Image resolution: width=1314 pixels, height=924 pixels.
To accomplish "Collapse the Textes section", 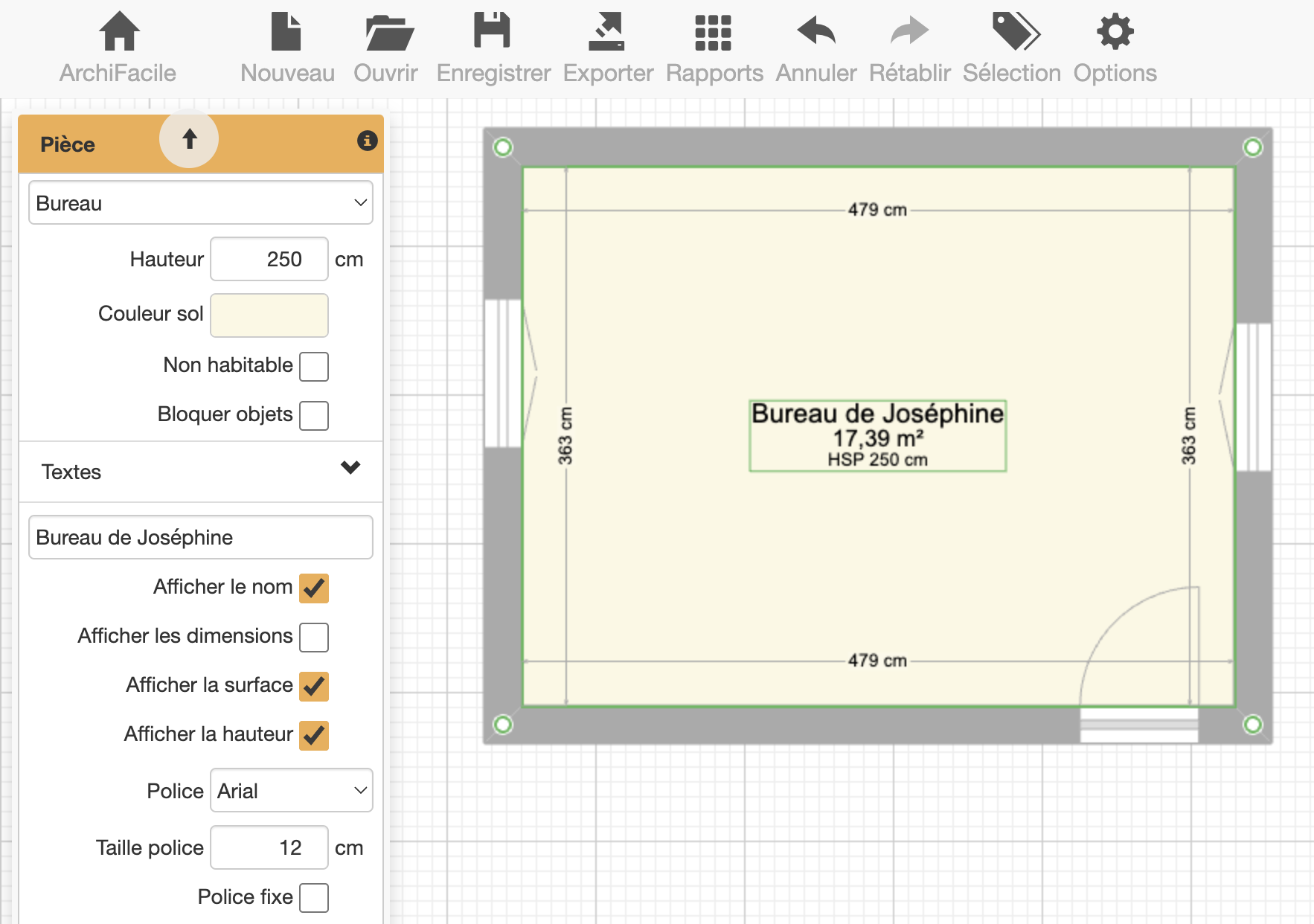I will 350,469.
